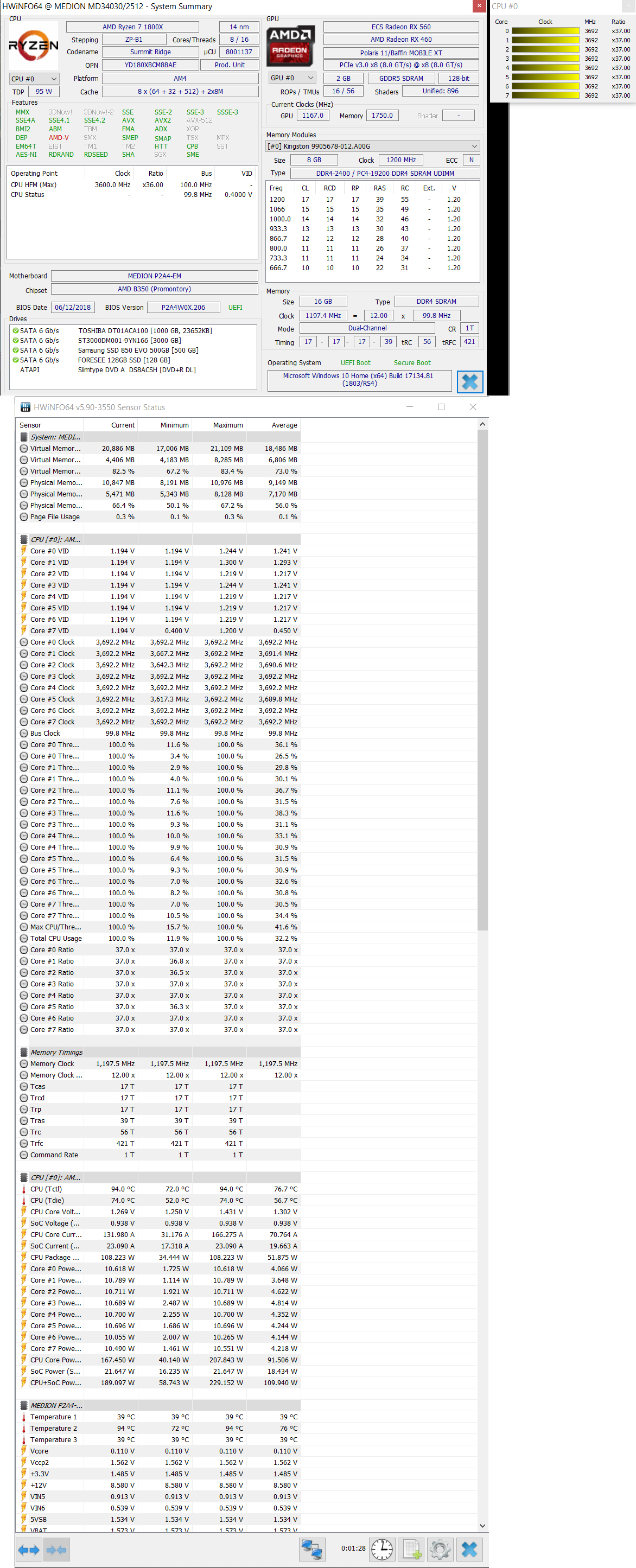Click the Current column header
The width and height of the screenshot is (636, 1568).
111,425
